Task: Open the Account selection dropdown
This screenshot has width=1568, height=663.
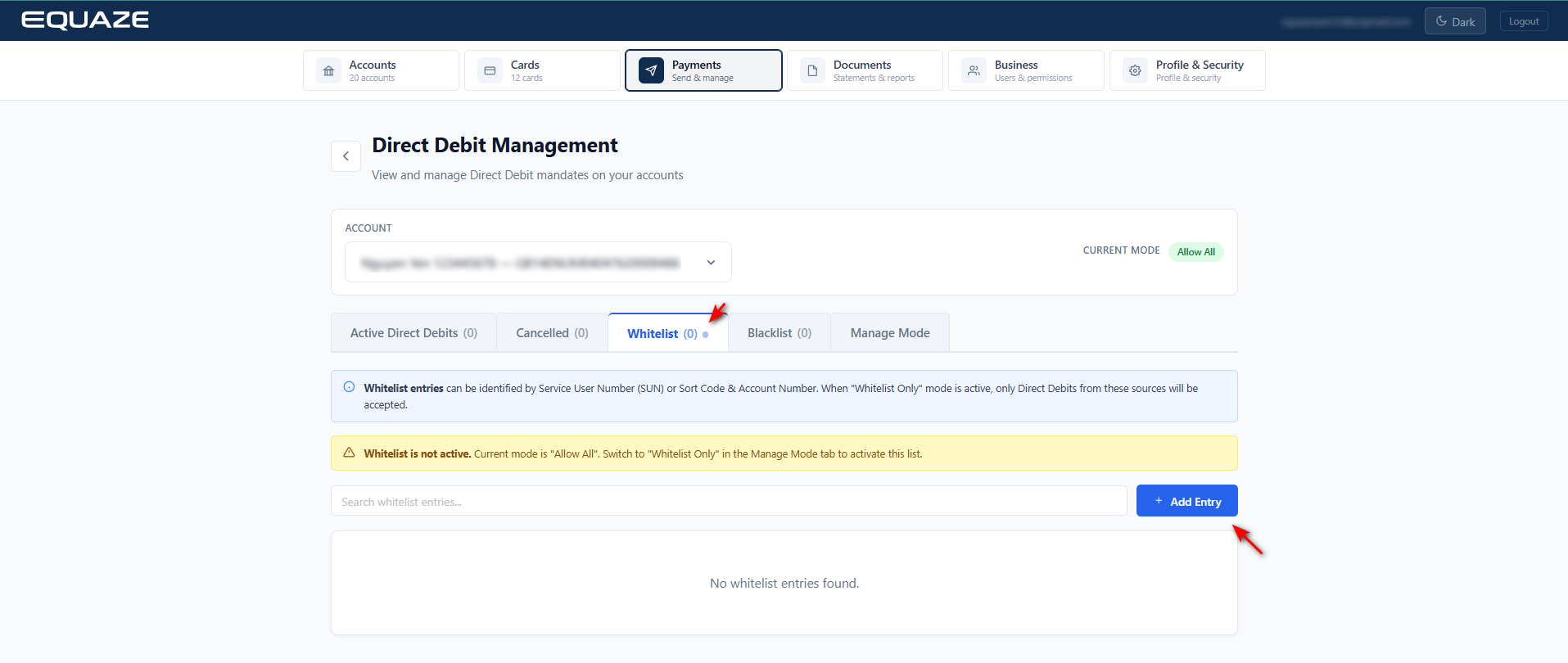Action: click(538, 262)
